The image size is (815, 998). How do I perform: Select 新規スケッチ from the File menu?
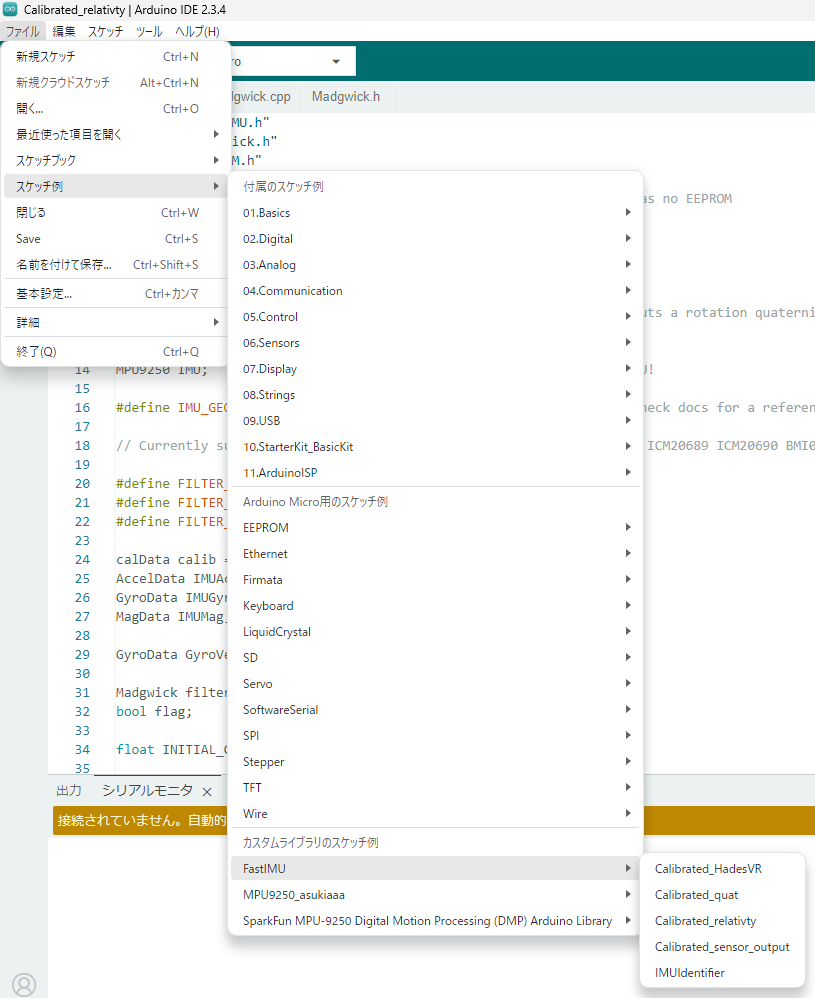[x=46, y=57]
